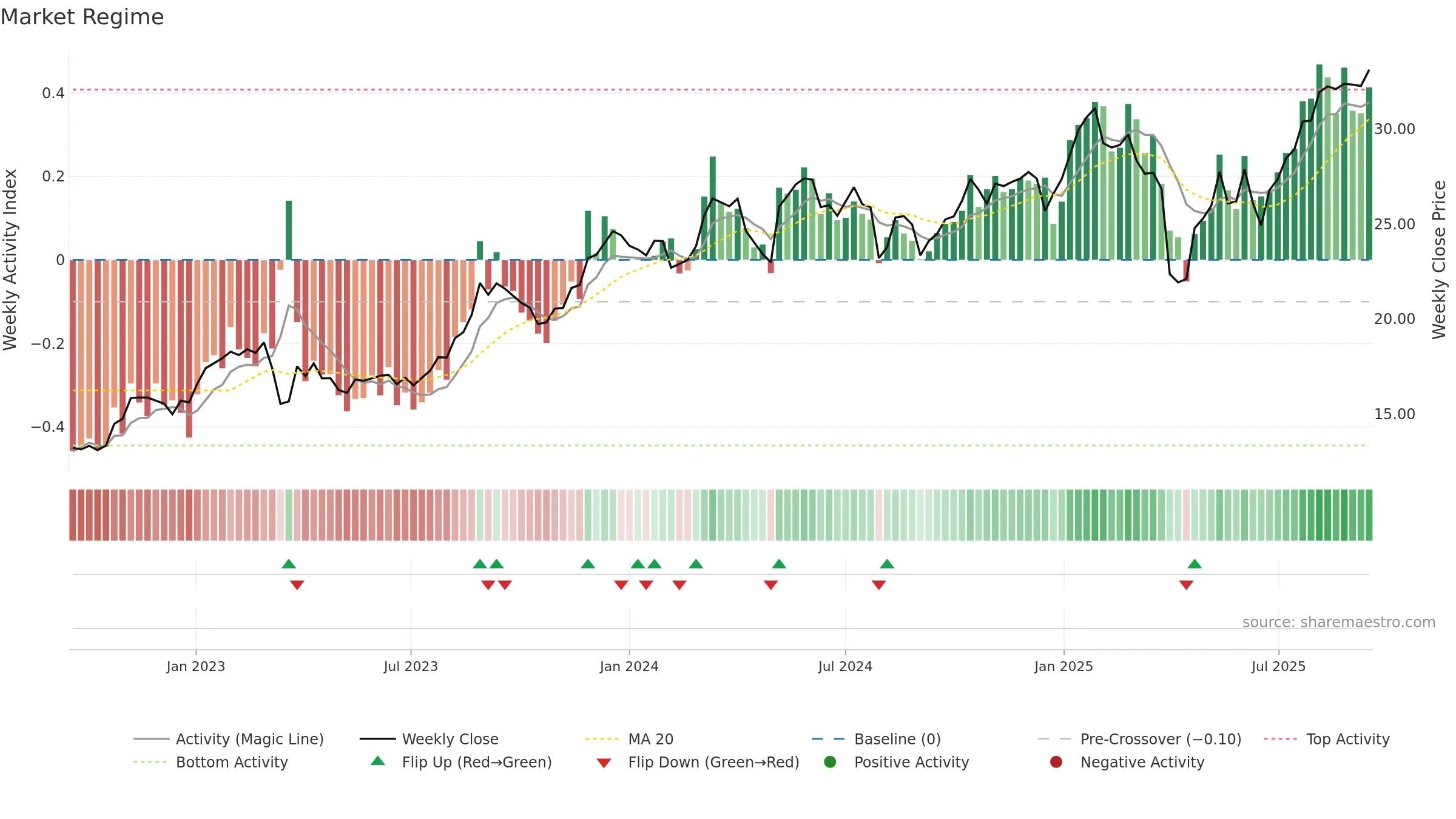This screenshot has height=819, width=1456.
Task: Click the Weekly Activity Index axis title
Action: (x=10, y=260)
